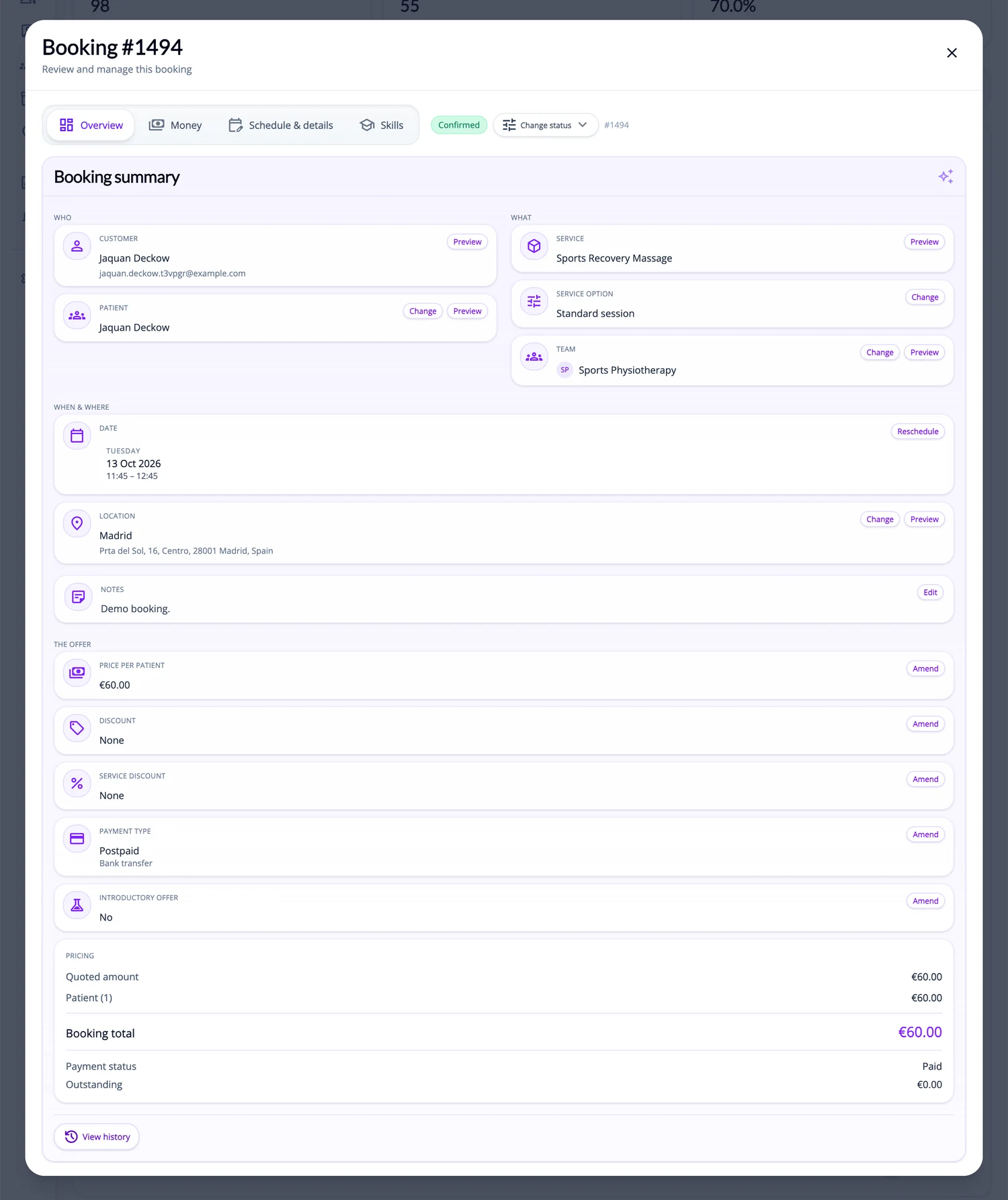Image resolution: width=1008 pixels, height=1200 pixels.
Task: Preview the customer Jaquan Deckow
Action: pyautogui.click(x=468, y=242)
